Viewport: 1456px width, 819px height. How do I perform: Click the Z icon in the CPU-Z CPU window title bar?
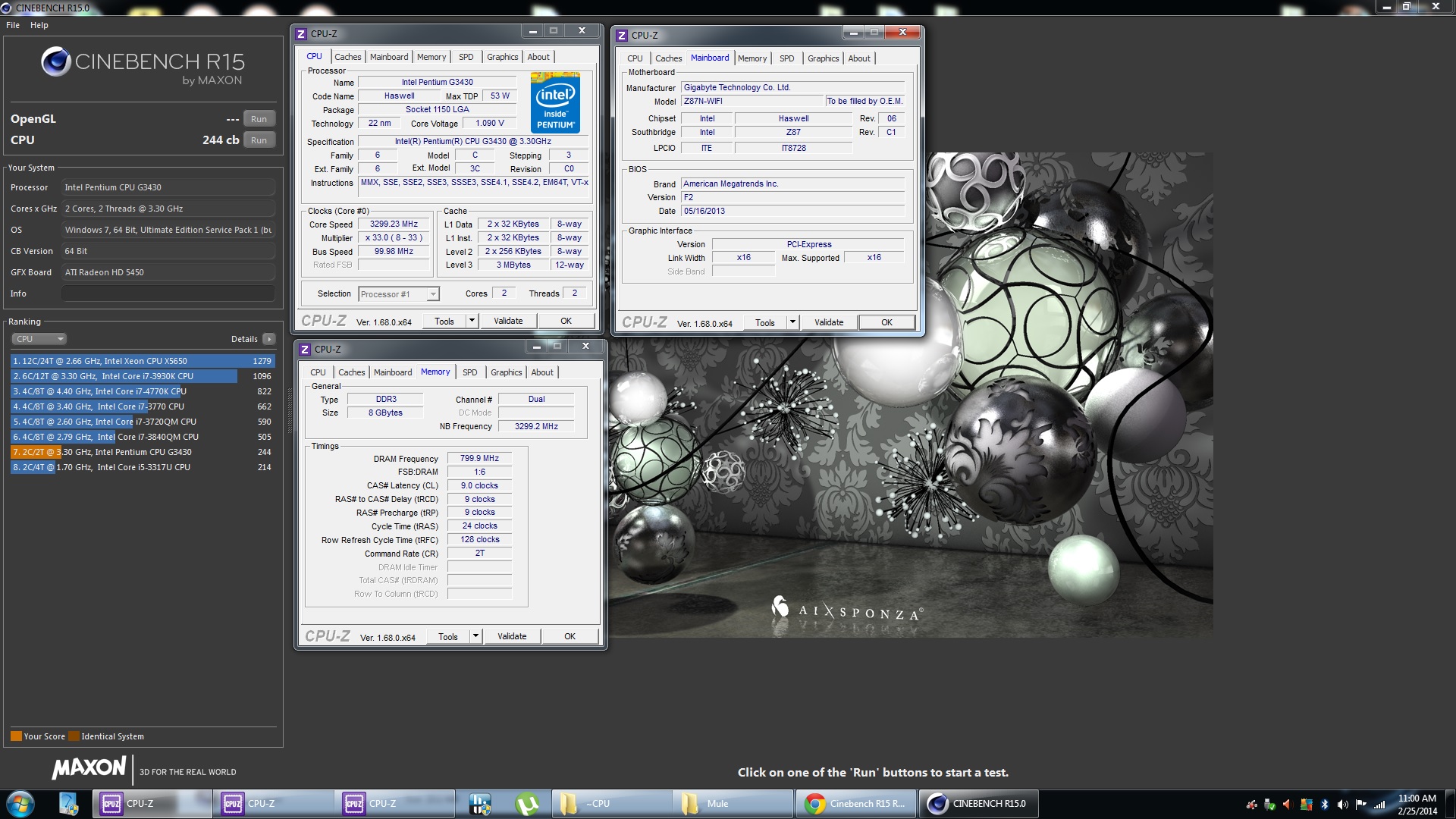click(x=301, y=33)
